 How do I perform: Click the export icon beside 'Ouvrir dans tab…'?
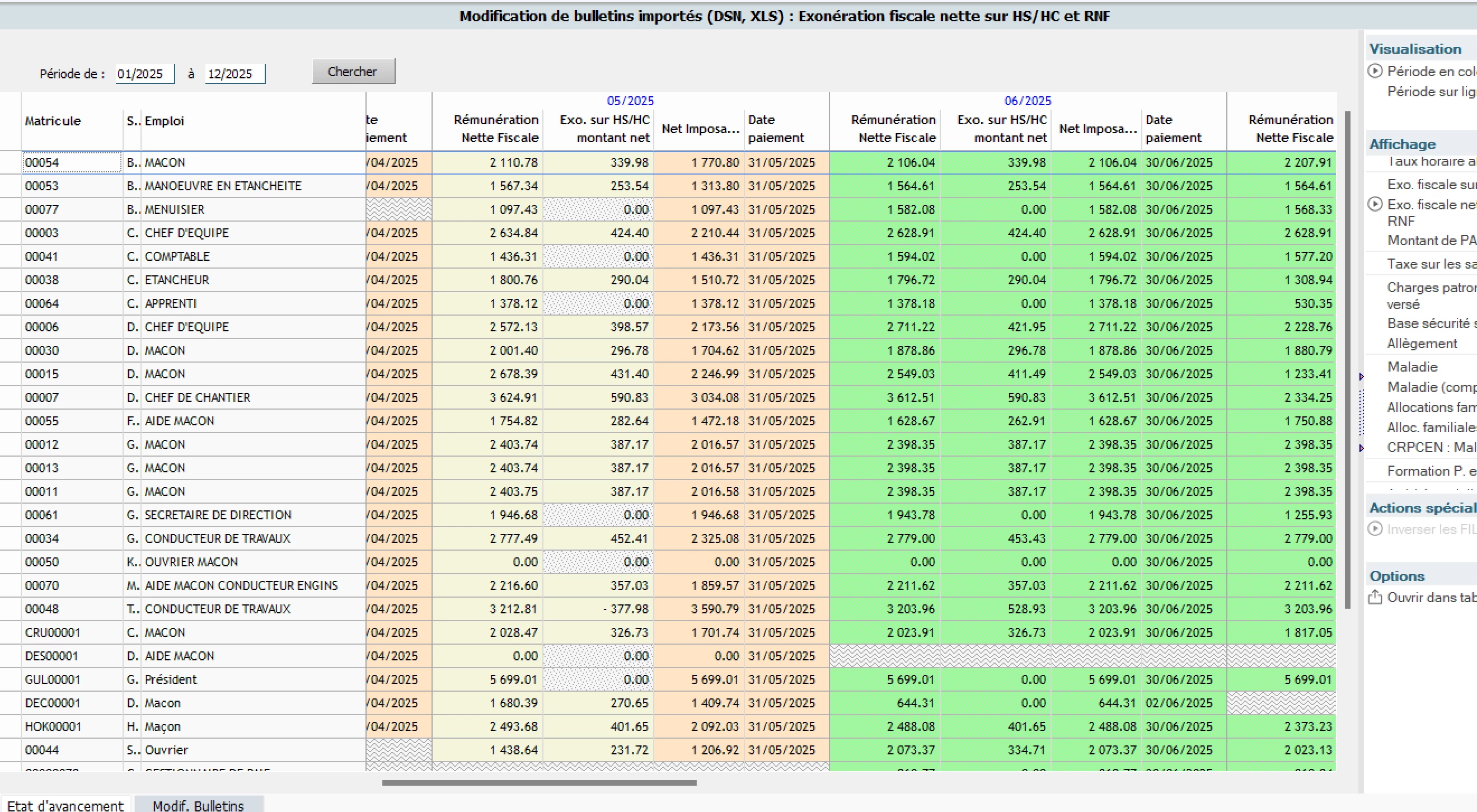click(1375, 598)
